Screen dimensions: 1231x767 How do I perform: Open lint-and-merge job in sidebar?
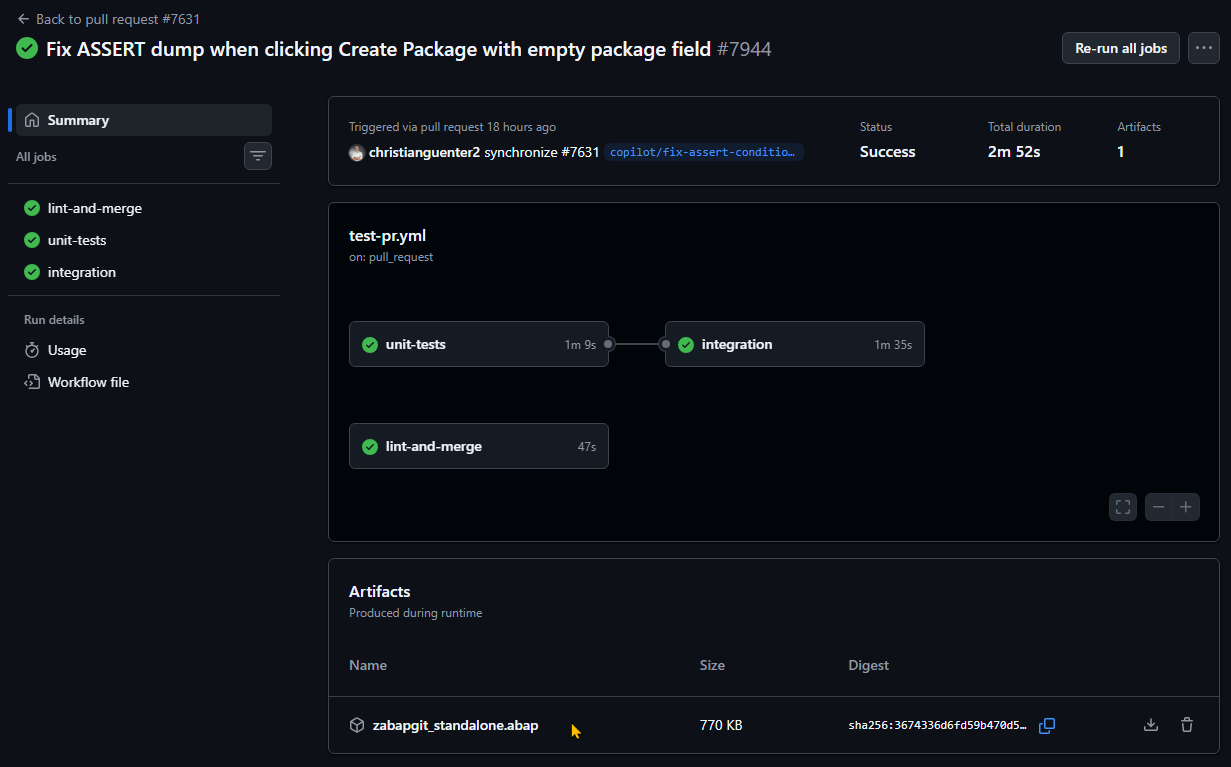(144, 208)
